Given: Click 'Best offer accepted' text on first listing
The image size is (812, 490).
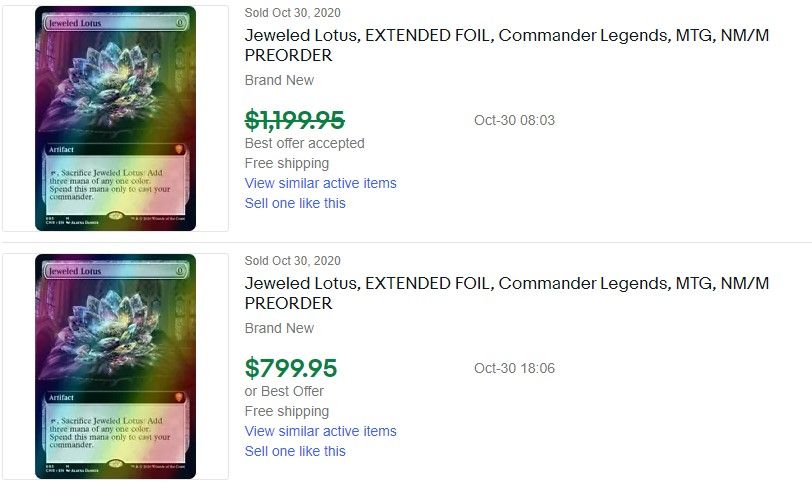Looking at the screenshot, I should (304, 143).
